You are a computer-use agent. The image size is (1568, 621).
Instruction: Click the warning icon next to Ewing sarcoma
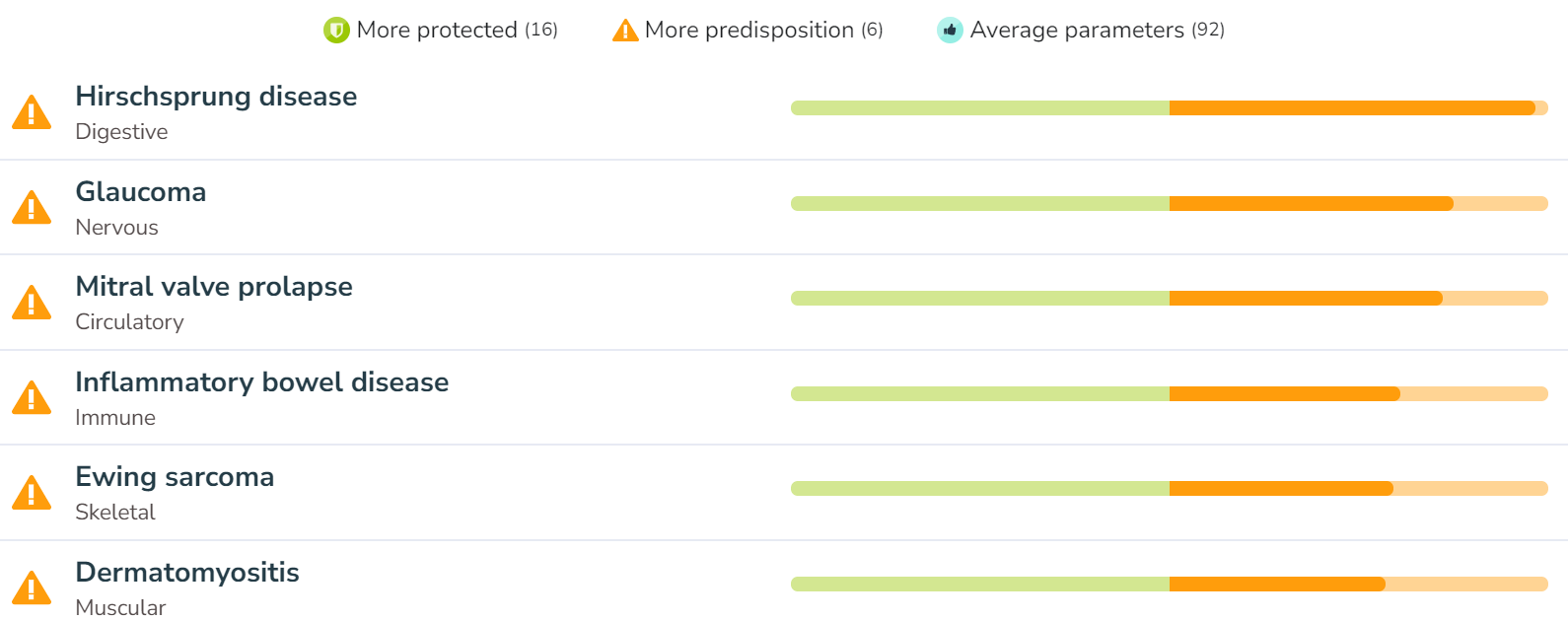click(32, 493)
